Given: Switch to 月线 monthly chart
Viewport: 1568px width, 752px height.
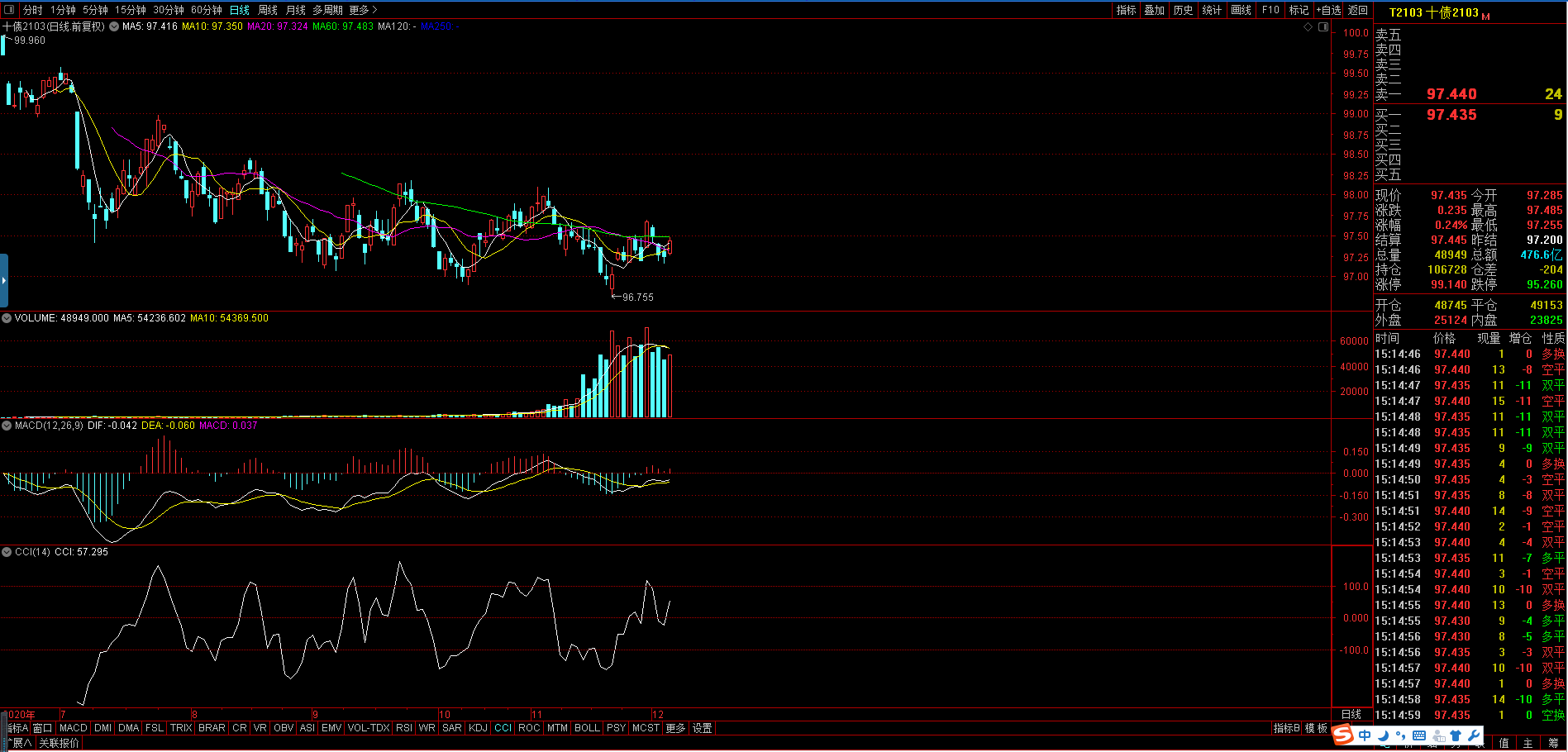Looking at the screenshot, I should click(x=295, y=10).
